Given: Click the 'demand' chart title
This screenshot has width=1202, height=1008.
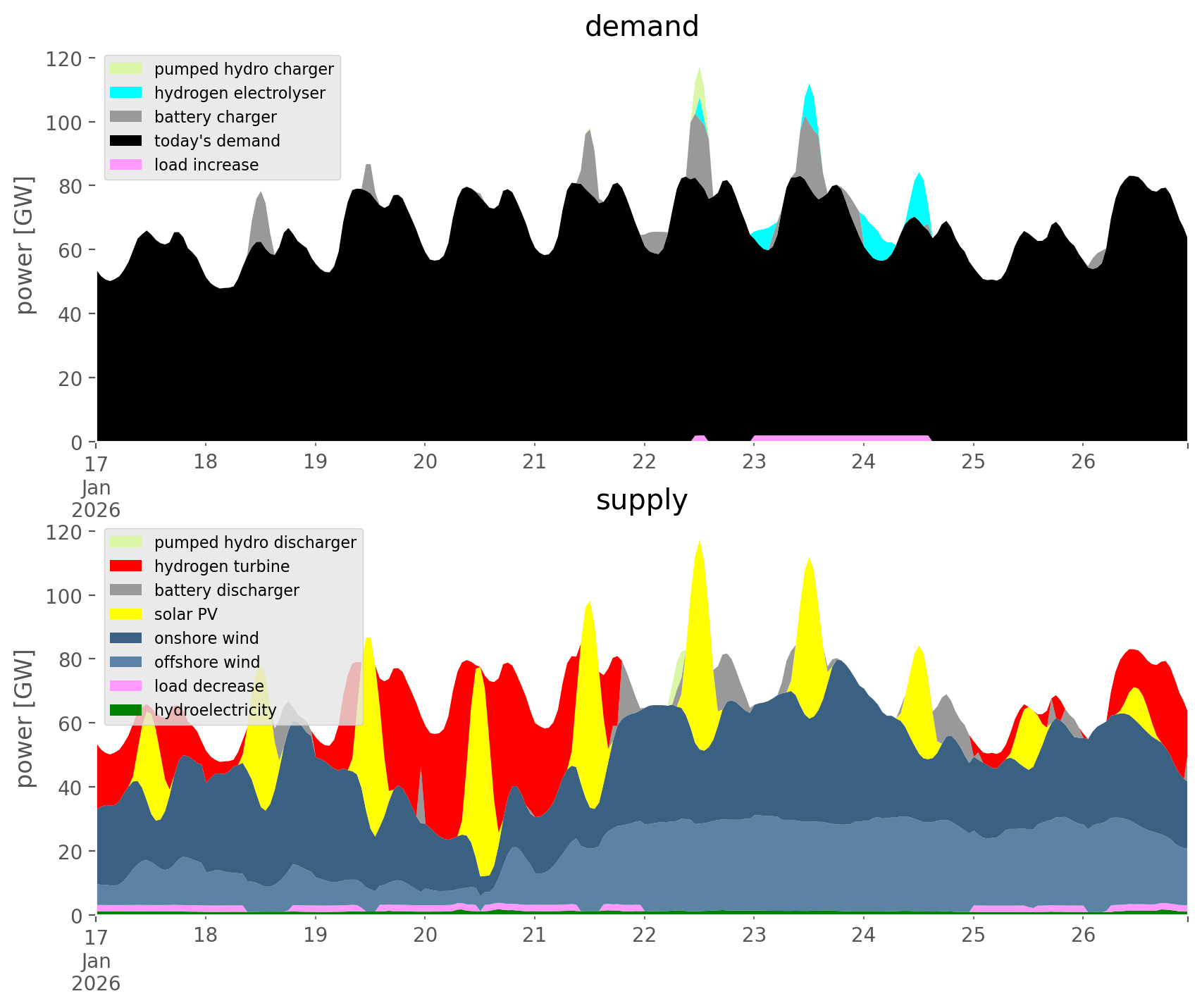Looking at the screenshot, I should tap(641, 27).
